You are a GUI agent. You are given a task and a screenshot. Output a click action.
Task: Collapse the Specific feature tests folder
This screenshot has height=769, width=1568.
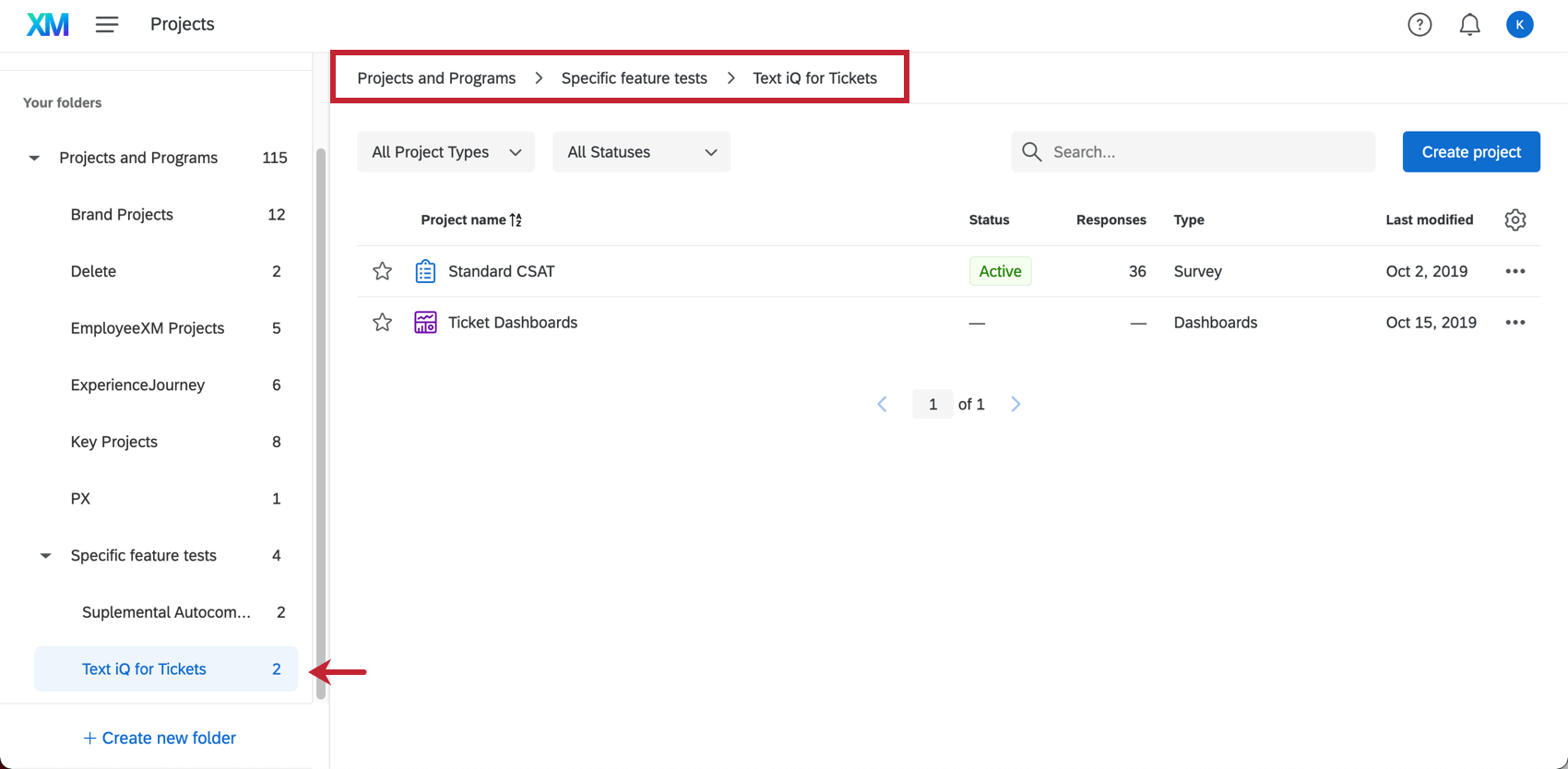pyautogui.click(x=45, y=556)
